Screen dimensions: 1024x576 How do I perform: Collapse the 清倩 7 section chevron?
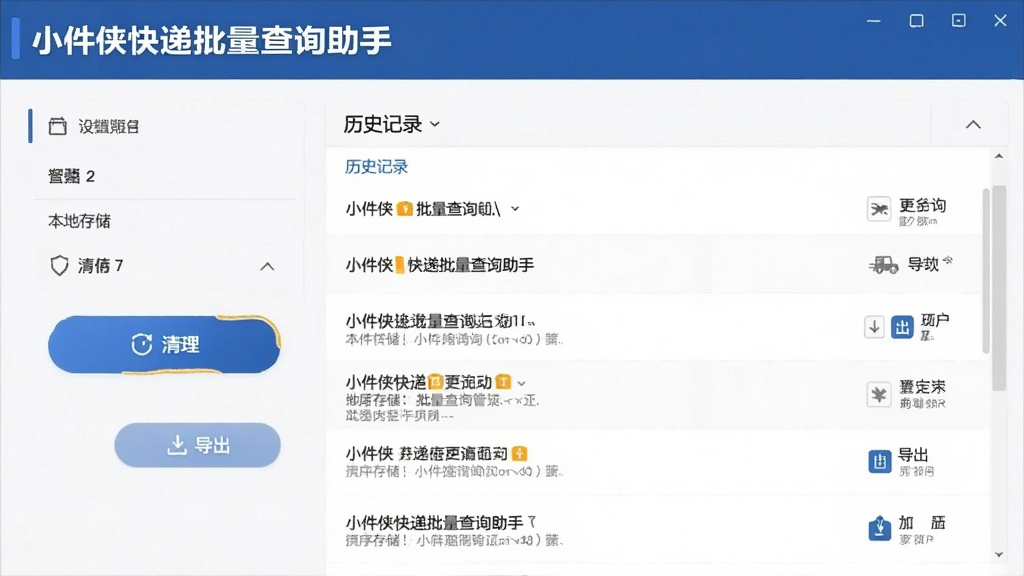(267, 266)
